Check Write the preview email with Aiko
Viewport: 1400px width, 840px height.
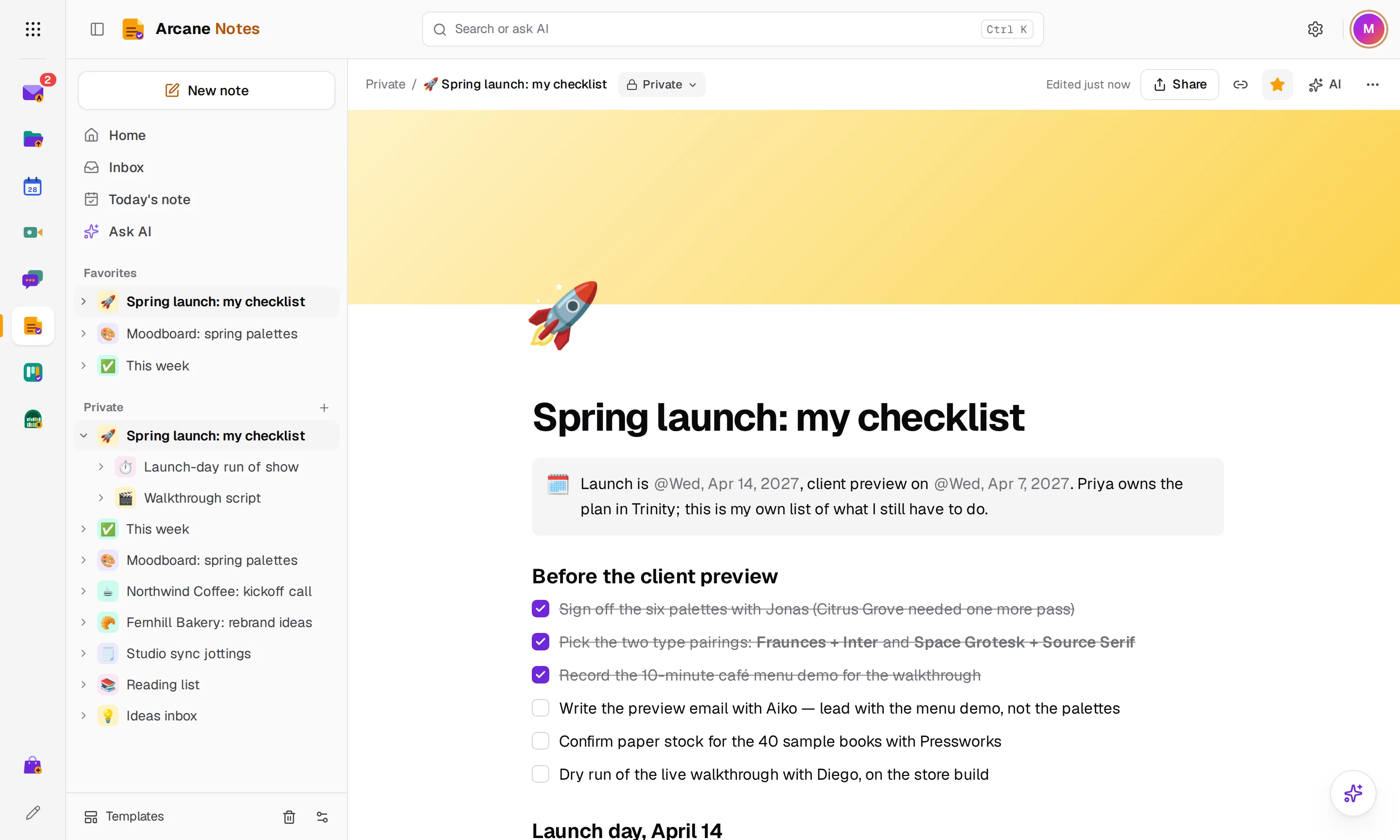541,708
